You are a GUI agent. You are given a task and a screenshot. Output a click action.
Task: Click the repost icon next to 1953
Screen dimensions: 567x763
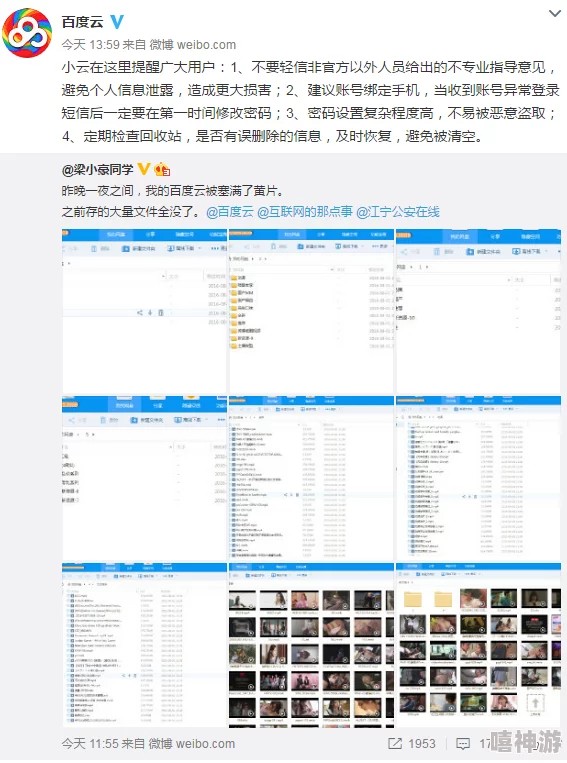pyautogui.click(x=395, y=744)
